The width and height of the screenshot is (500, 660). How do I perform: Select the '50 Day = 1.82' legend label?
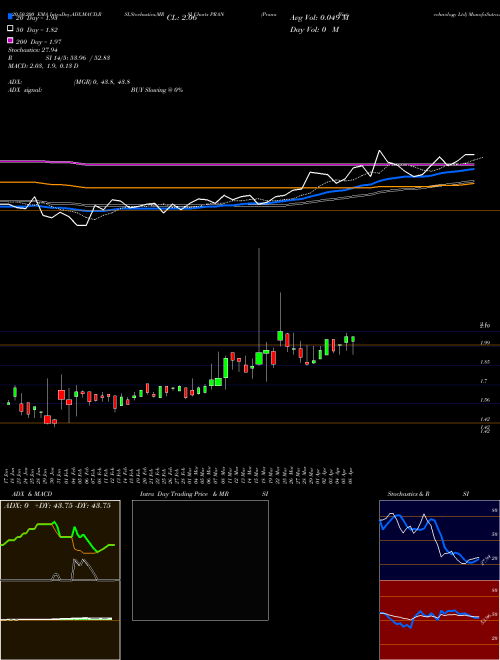37,30
